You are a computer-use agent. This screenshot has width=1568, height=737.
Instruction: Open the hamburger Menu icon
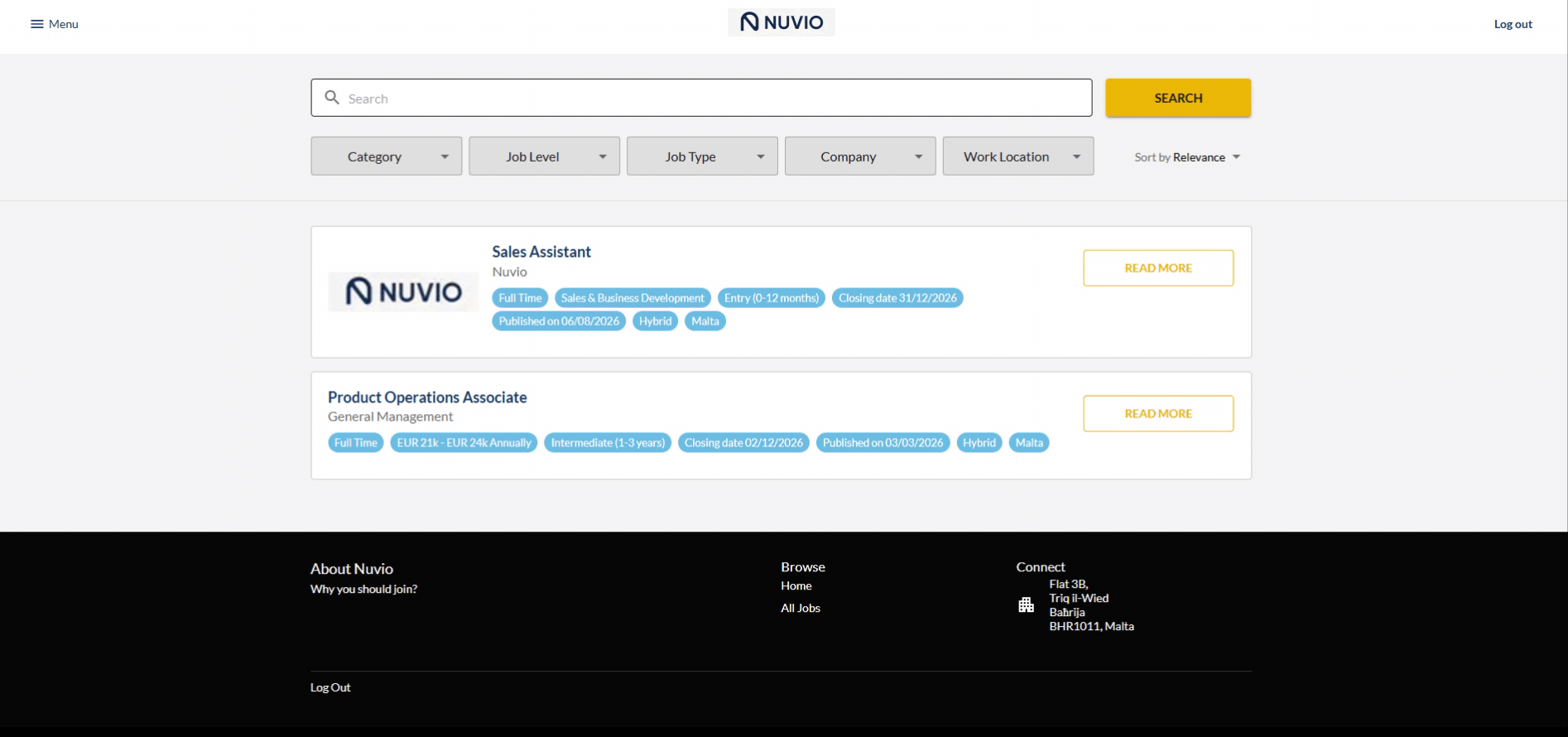point(36,24)
